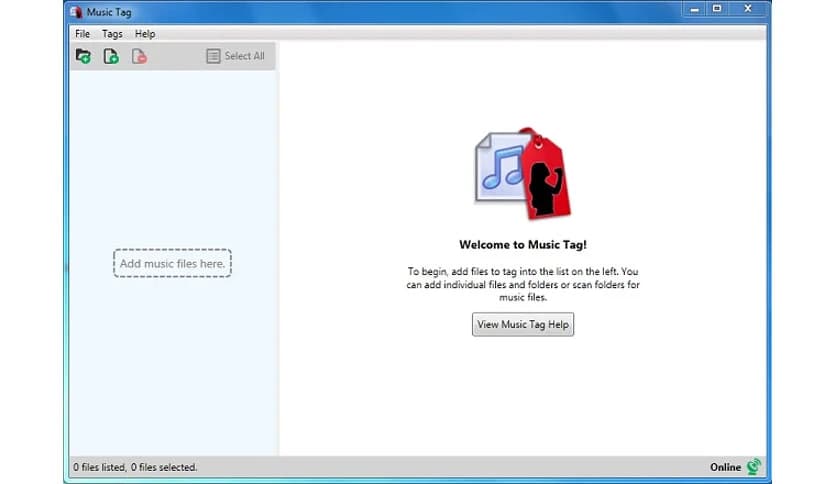Click View Music Tag Help button
Screen dimensions: 836x484
click(x=523, y=324)
